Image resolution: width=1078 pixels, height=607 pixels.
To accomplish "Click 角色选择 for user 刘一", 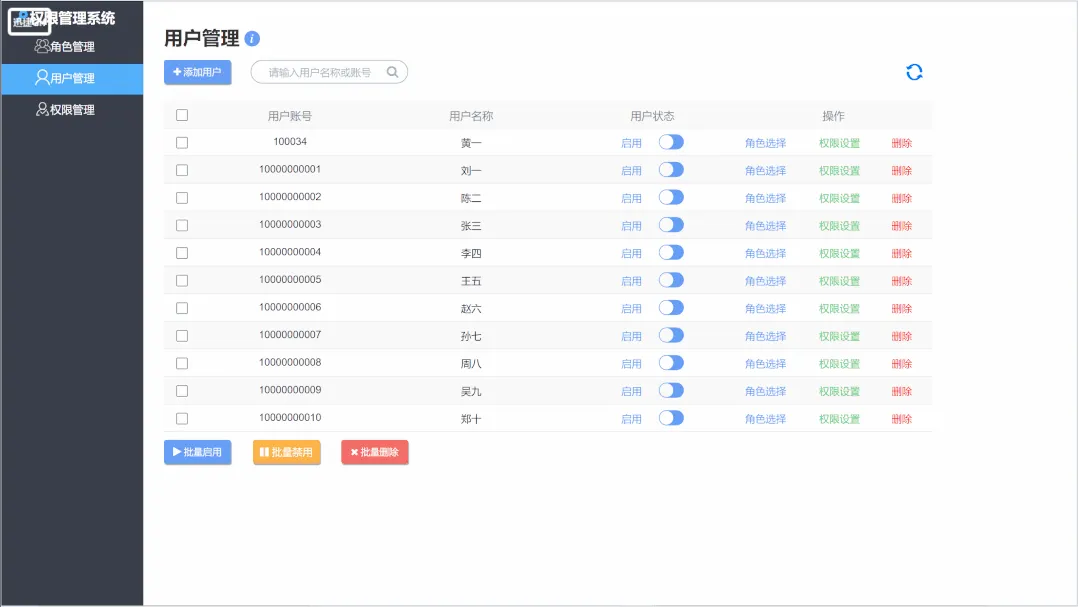I will 765,170.
